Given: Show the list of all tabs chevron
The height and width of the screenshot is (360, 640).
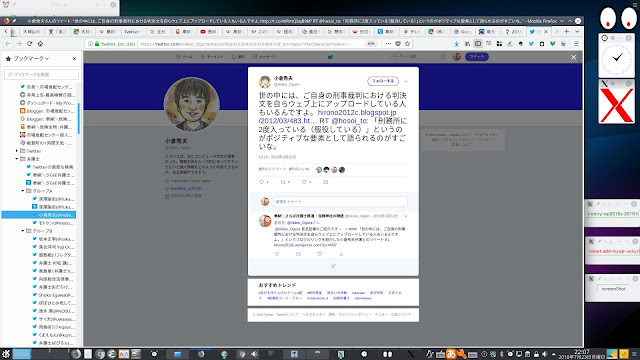Looking at the screenshot, I should pos(577,31).
